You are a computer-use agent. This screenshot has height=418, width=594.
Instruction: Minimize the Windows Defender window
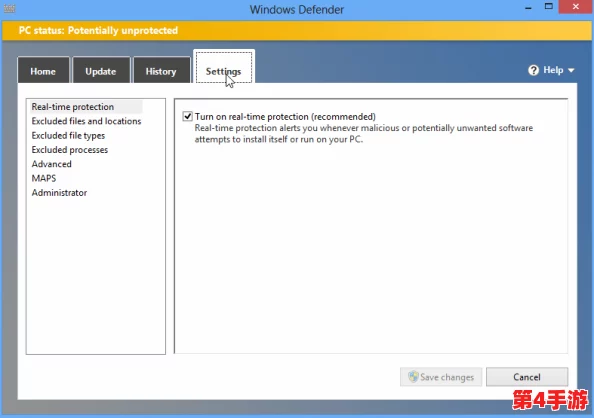(x=528, y=7)
